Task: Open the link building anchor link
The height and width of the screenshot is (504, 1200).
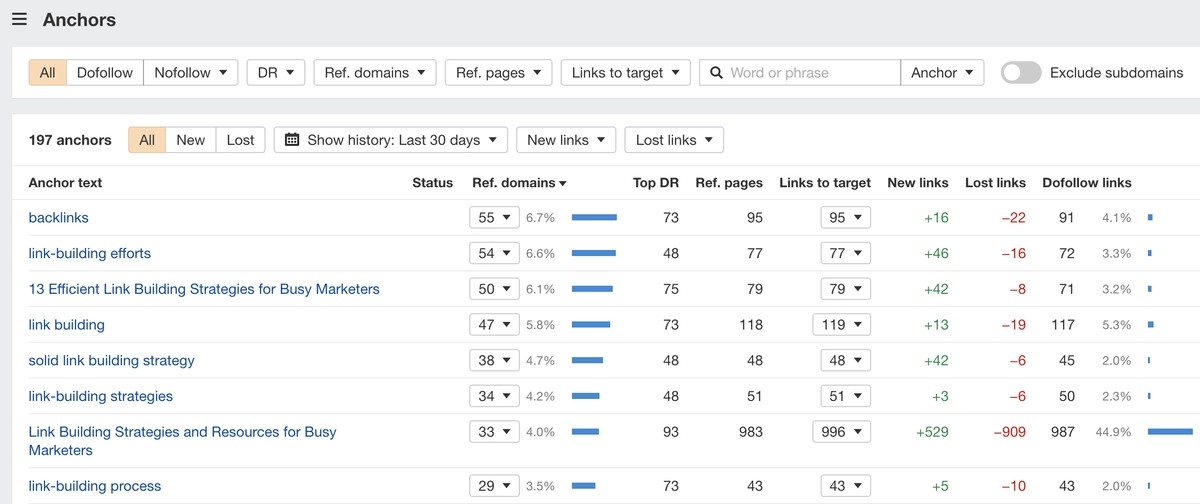Action: 67,325
